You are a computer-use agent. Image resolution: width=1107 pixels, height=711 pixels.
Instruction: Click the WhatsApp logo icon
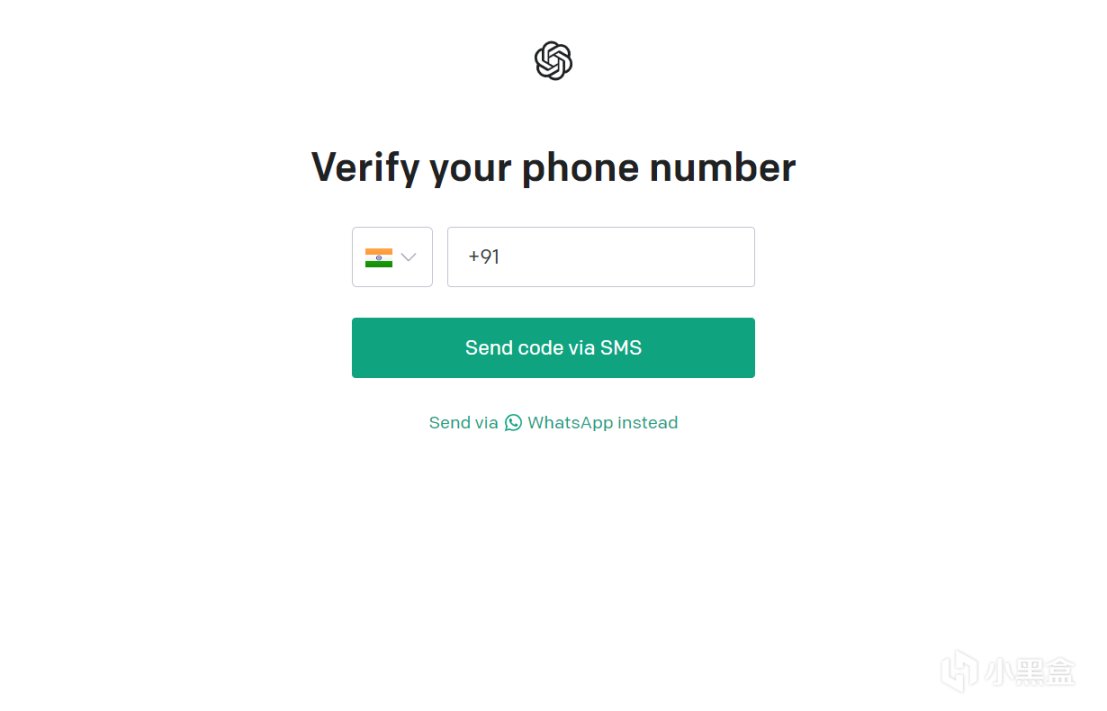[513, 422]
